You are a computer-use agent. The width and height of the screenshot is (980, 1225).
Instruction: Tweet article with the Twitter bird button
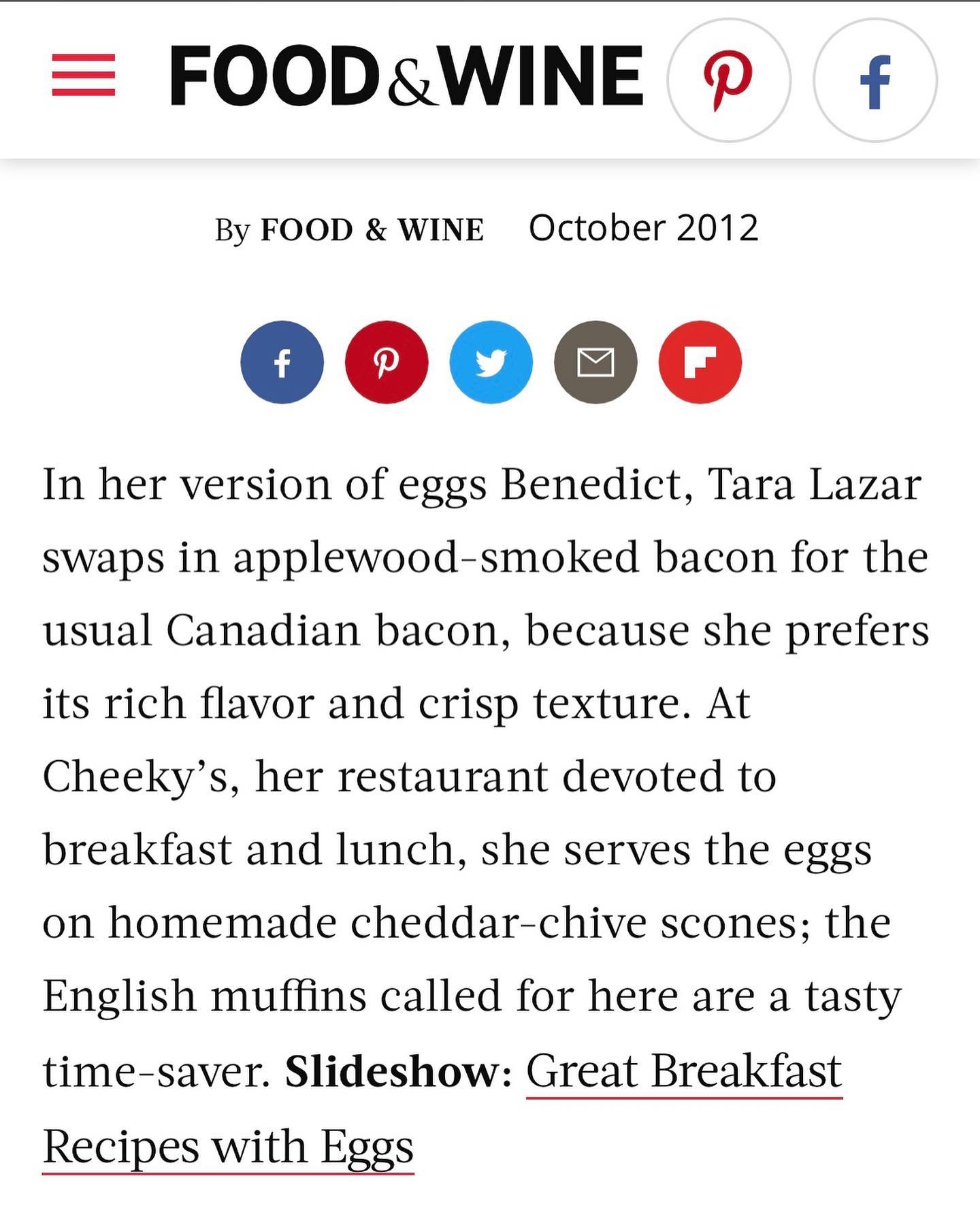click(491, 362)
